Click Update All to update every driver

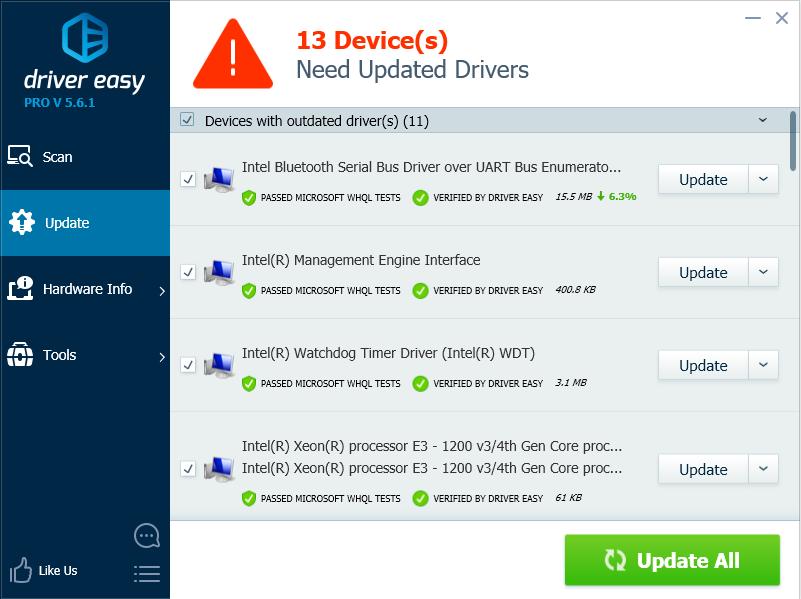(x=672, y=560)
